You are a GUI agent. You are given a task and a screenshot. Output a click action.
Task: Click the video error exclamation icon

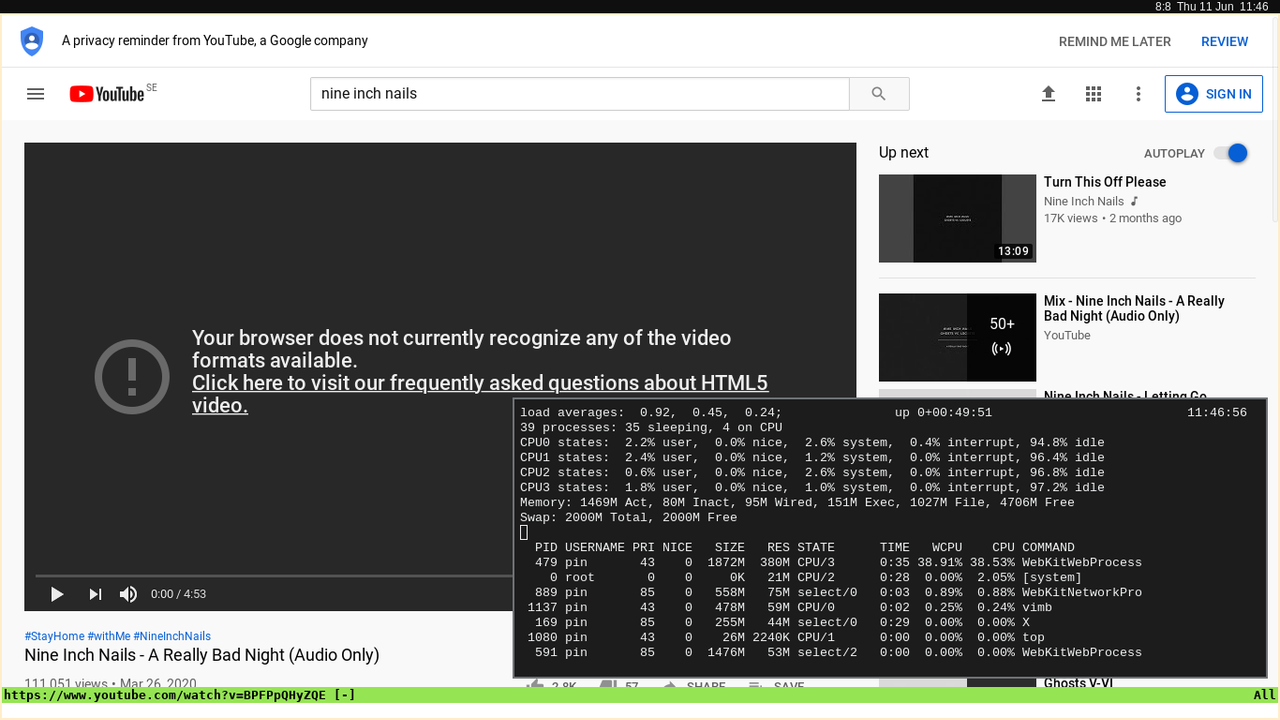click(132, 377)
